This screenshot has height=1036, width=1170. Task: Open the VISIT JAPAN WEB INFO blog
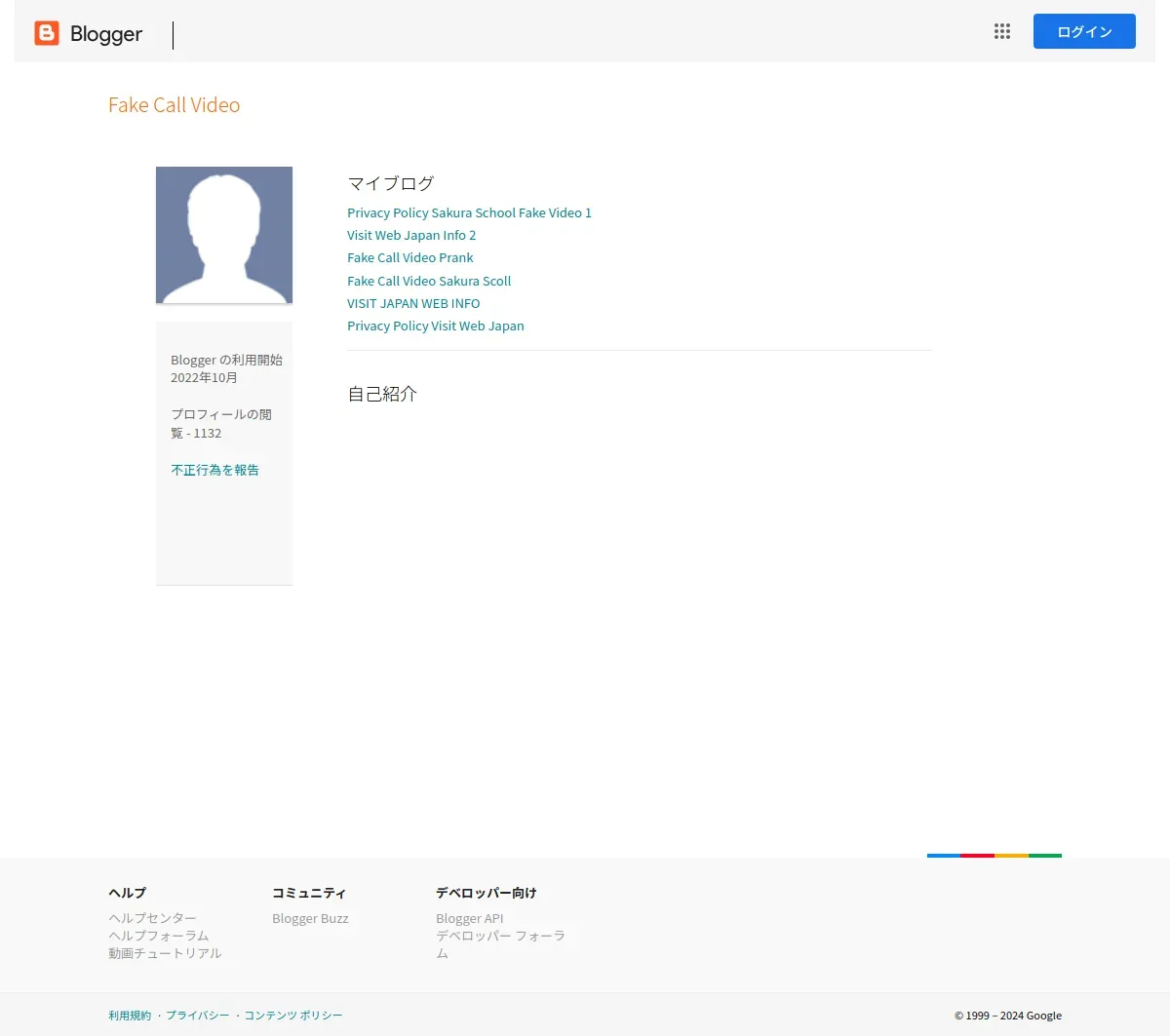(x=413, y=303)
